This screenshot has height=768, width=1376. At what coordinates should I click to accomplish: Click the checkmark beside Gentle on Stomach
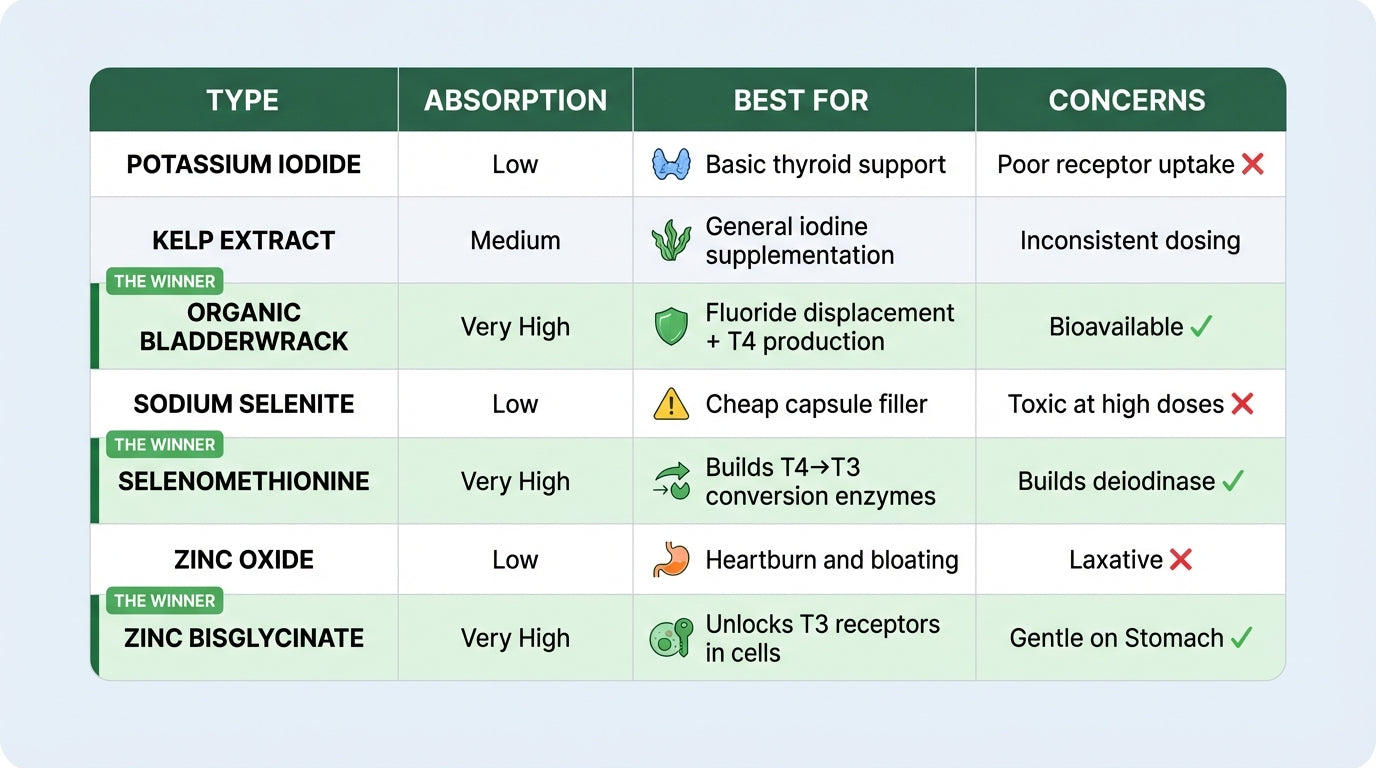1241,637
